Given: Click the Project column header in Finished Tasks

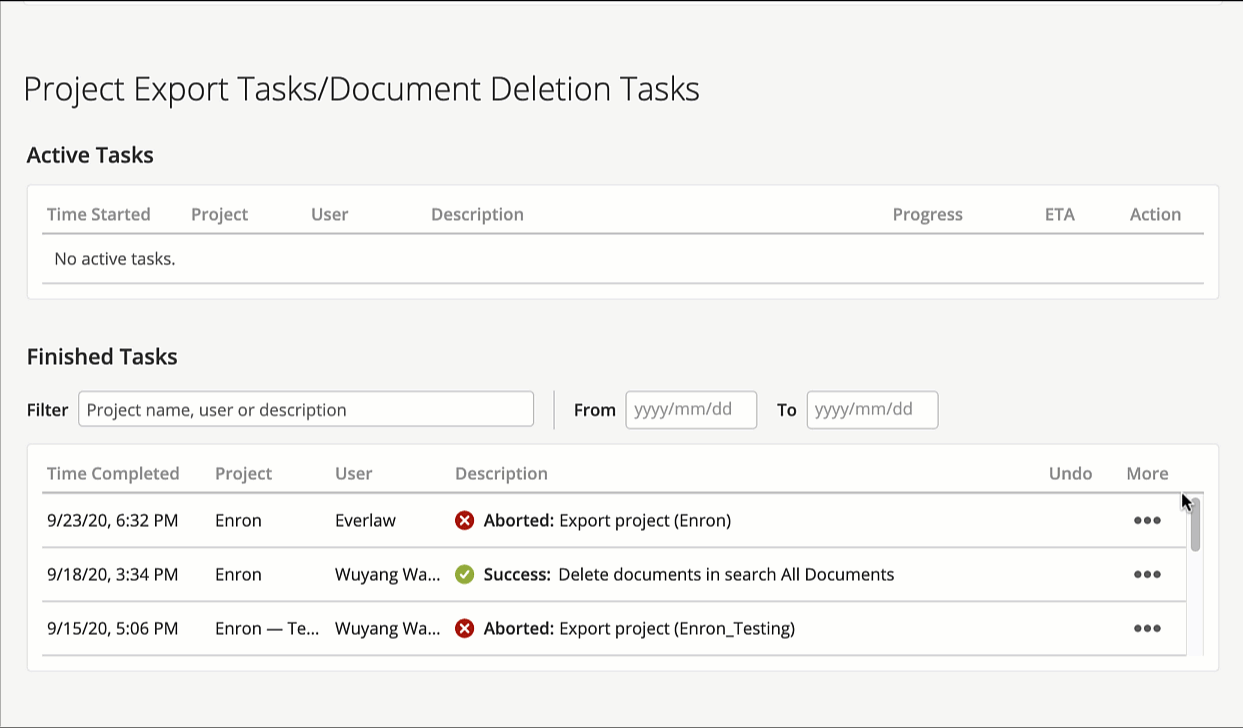Looking at the screenshot, I should tap(243, 473).
